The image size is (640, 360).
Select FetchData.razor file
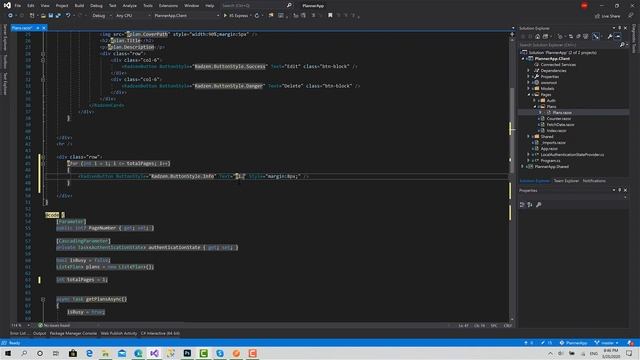click(x=560, y=124)
